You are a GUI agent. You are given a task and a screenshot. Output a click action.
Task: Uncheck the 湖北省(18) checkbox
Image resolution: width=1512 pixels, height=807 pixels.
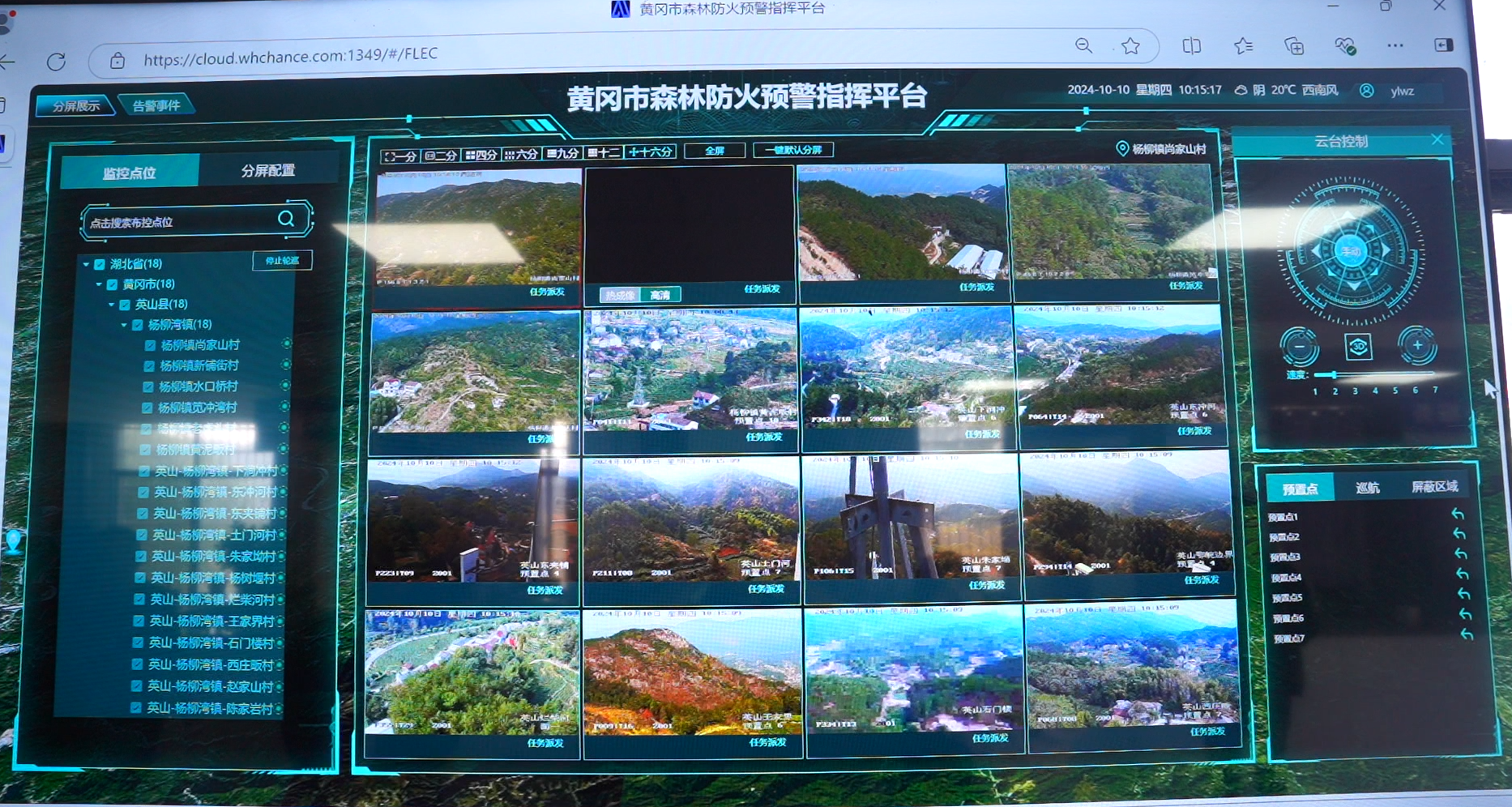point(100,264)
